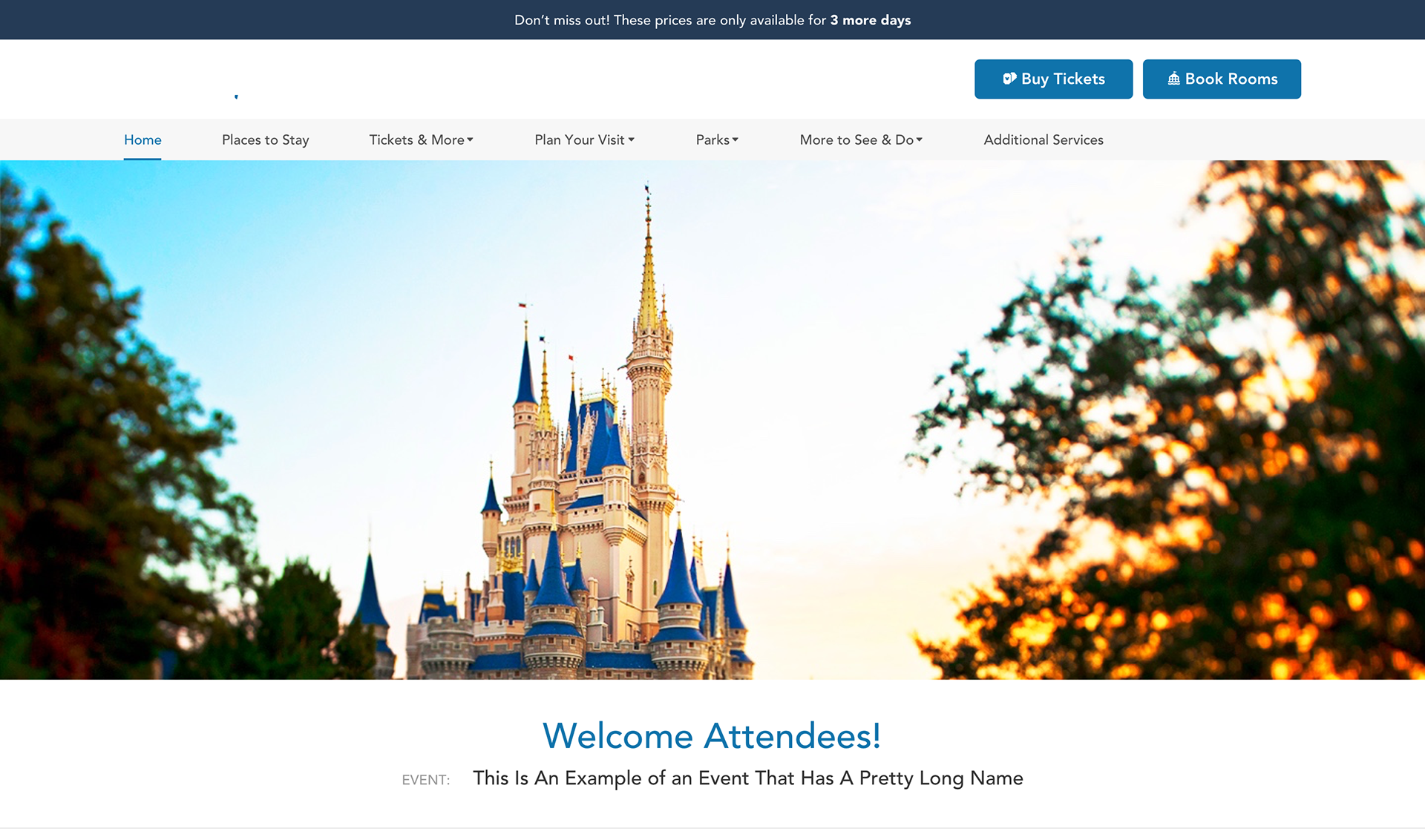Expand the Parks dropdown arrow
The image size is (1425, 840).
pos(736,140)
